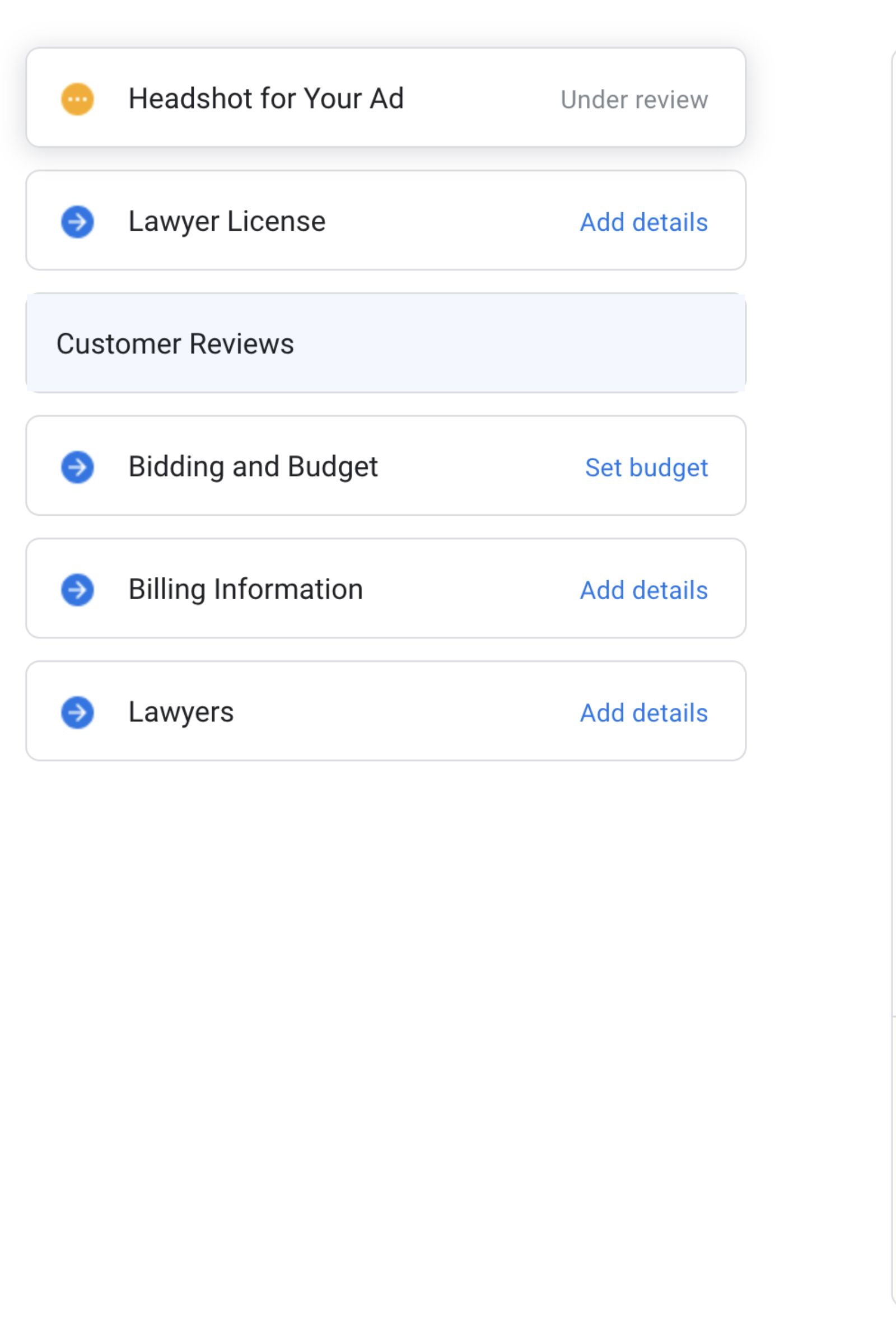Click the orange pending icon beside Headshot

(x=77, y=99)
